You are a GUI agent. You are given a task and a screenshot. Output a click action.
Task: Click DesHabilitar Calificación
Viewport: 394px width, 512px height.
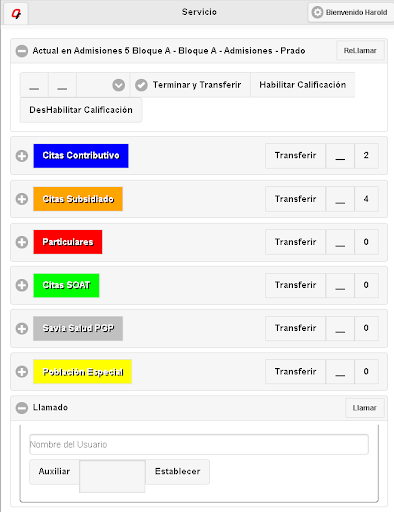81,110
